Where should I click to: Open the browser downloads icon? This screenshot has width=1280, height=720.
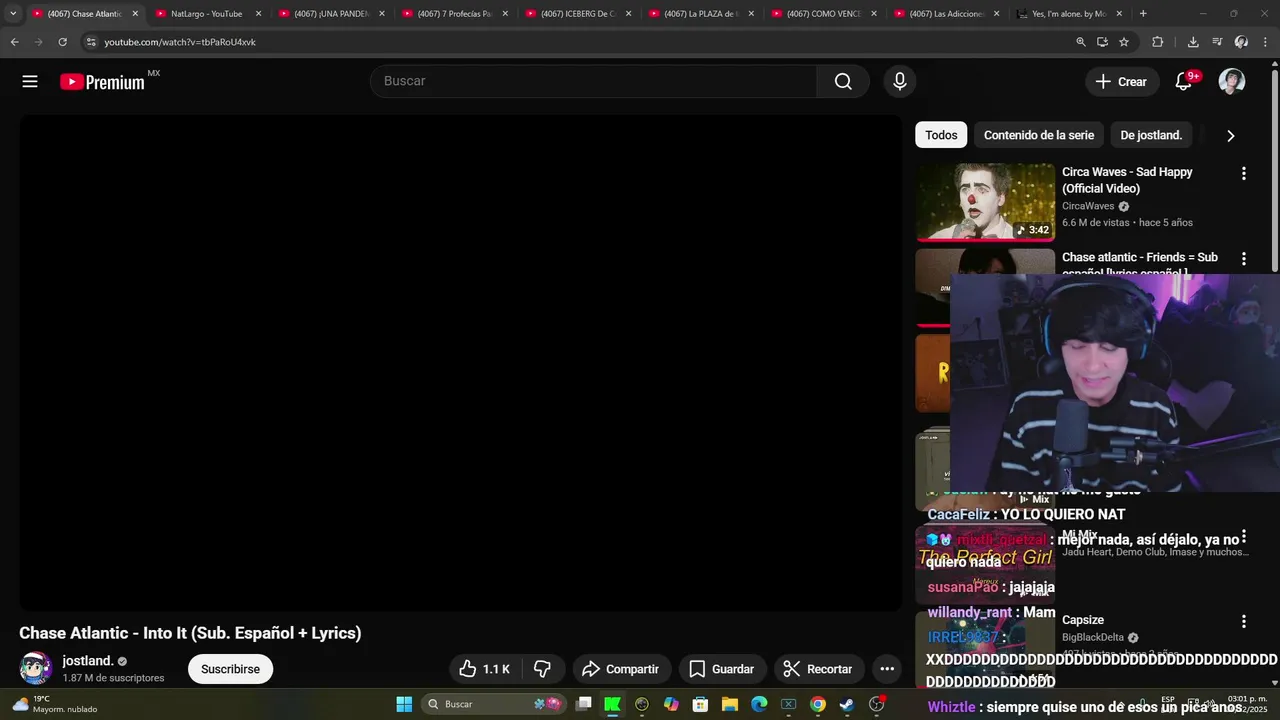(x=1193, y=42)
